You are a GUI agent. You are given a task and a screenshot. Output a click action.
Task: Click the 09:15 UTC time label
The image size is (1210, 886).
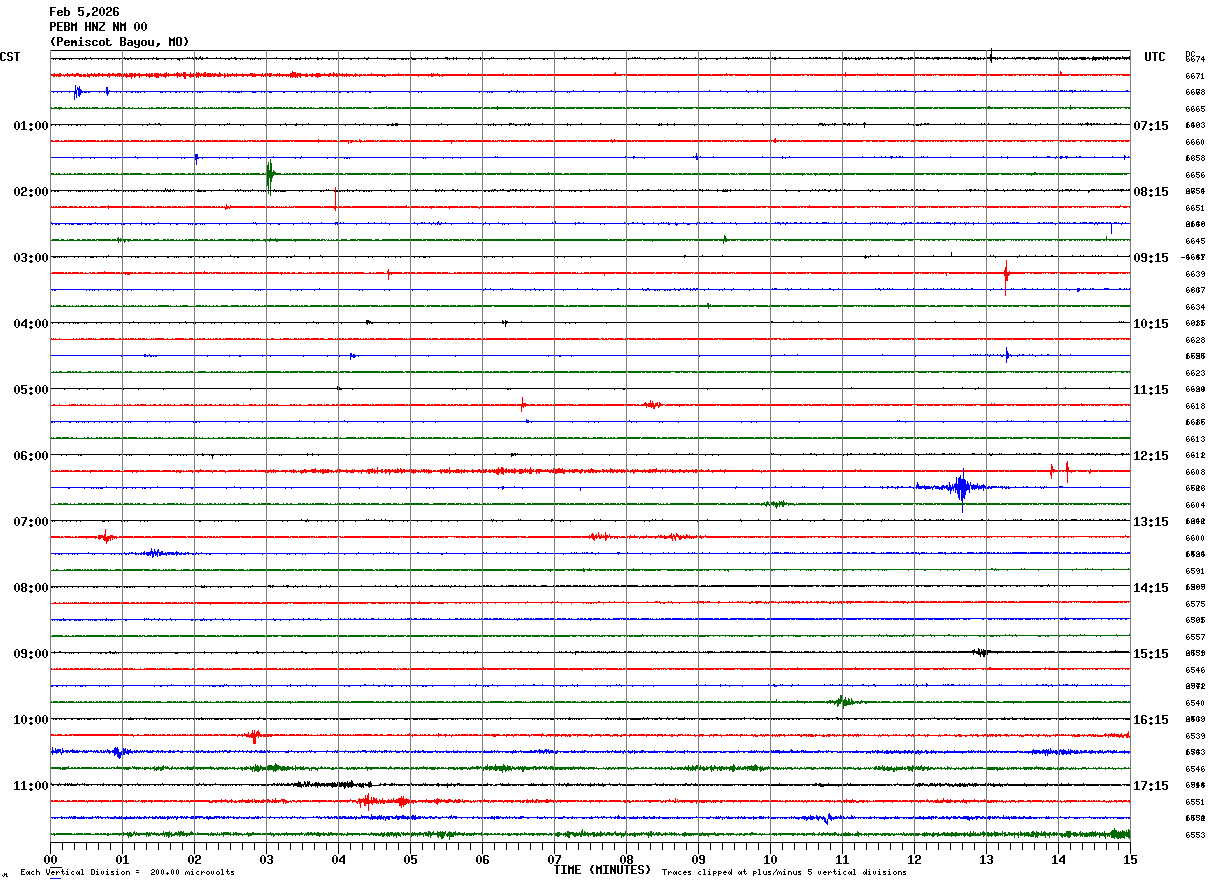[x=1151, y=258]
